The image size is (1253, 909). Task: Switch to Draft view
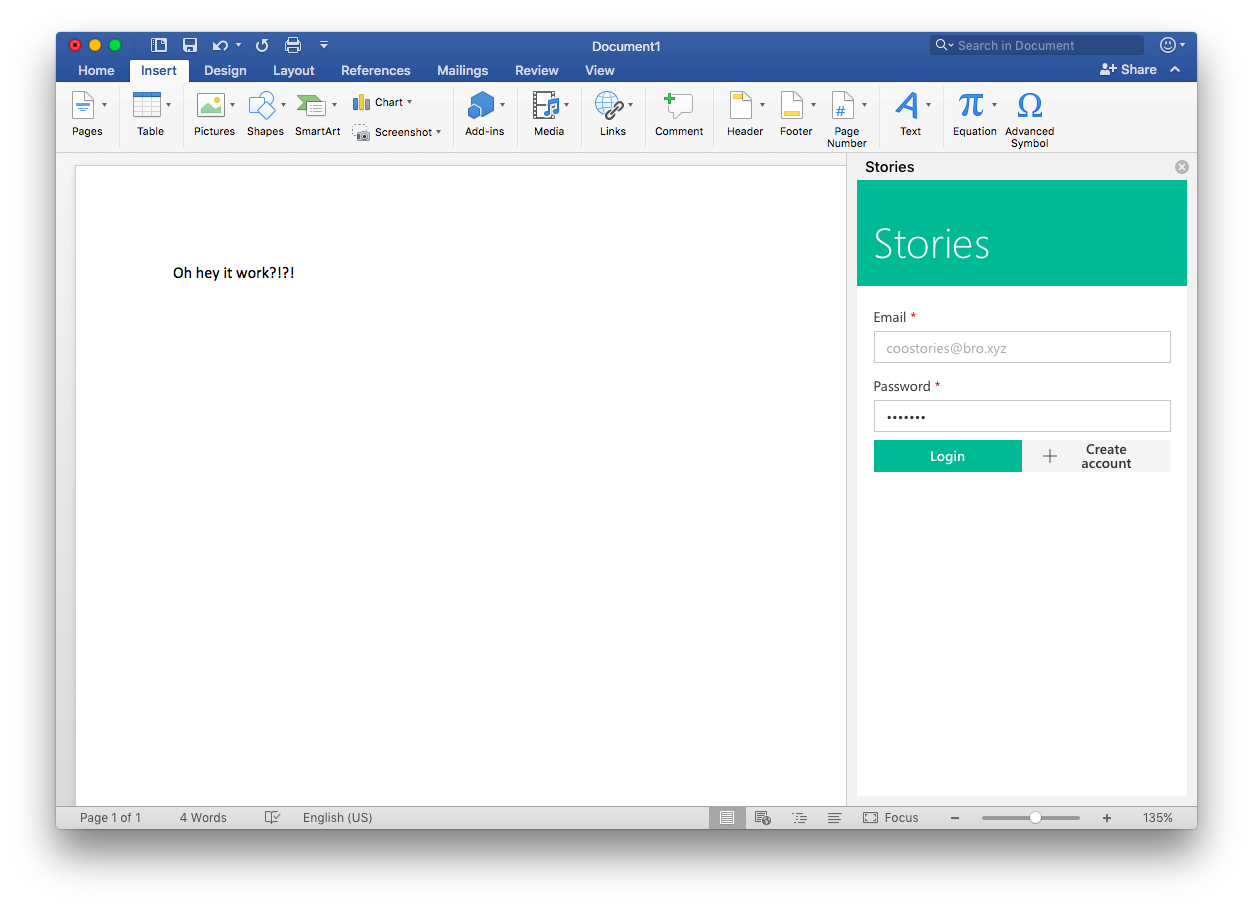tap(834, 817)
